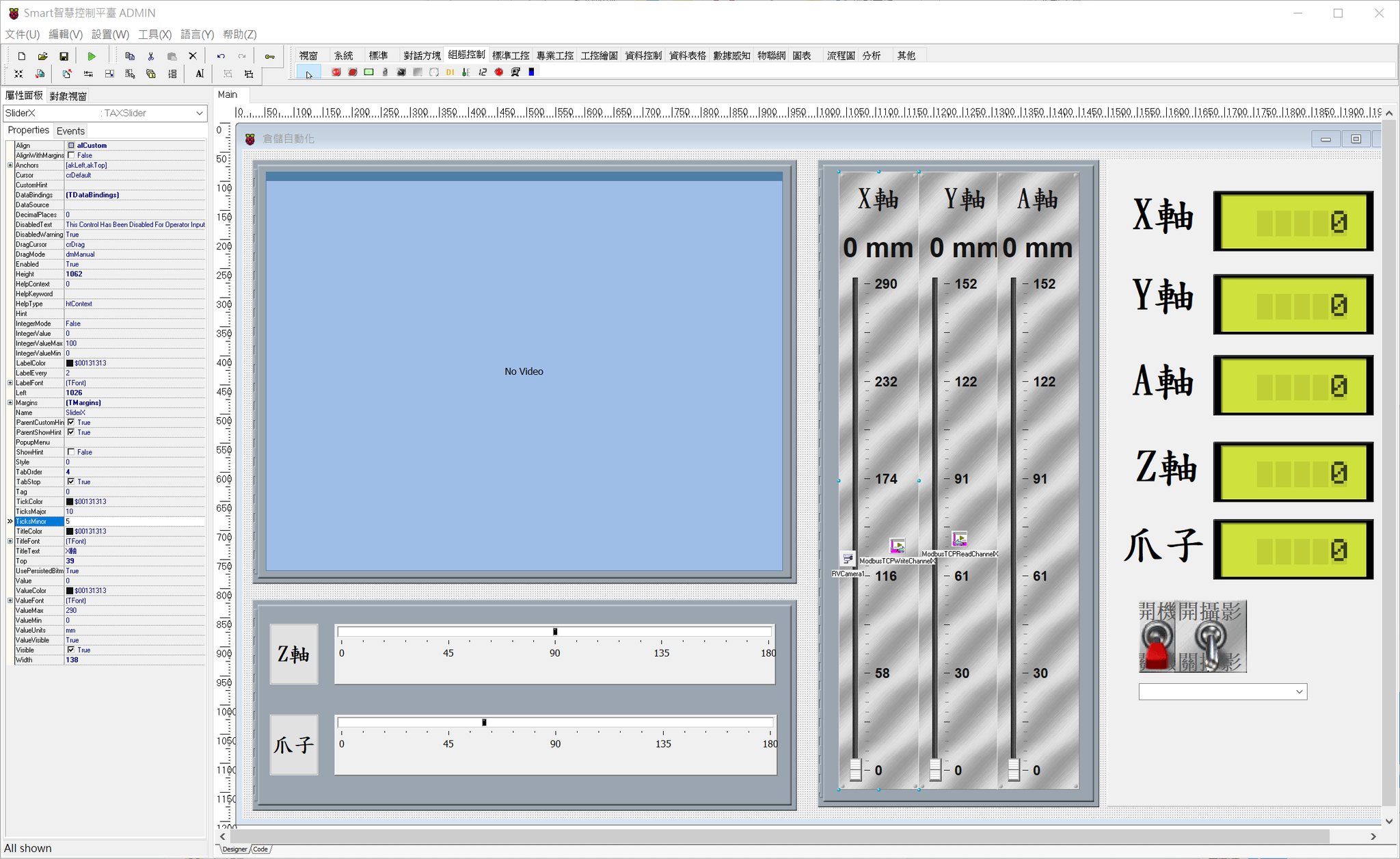Switch to the Code view tab
The image size is (1400, 859).
pyautogui.click(x=260, y=849)
